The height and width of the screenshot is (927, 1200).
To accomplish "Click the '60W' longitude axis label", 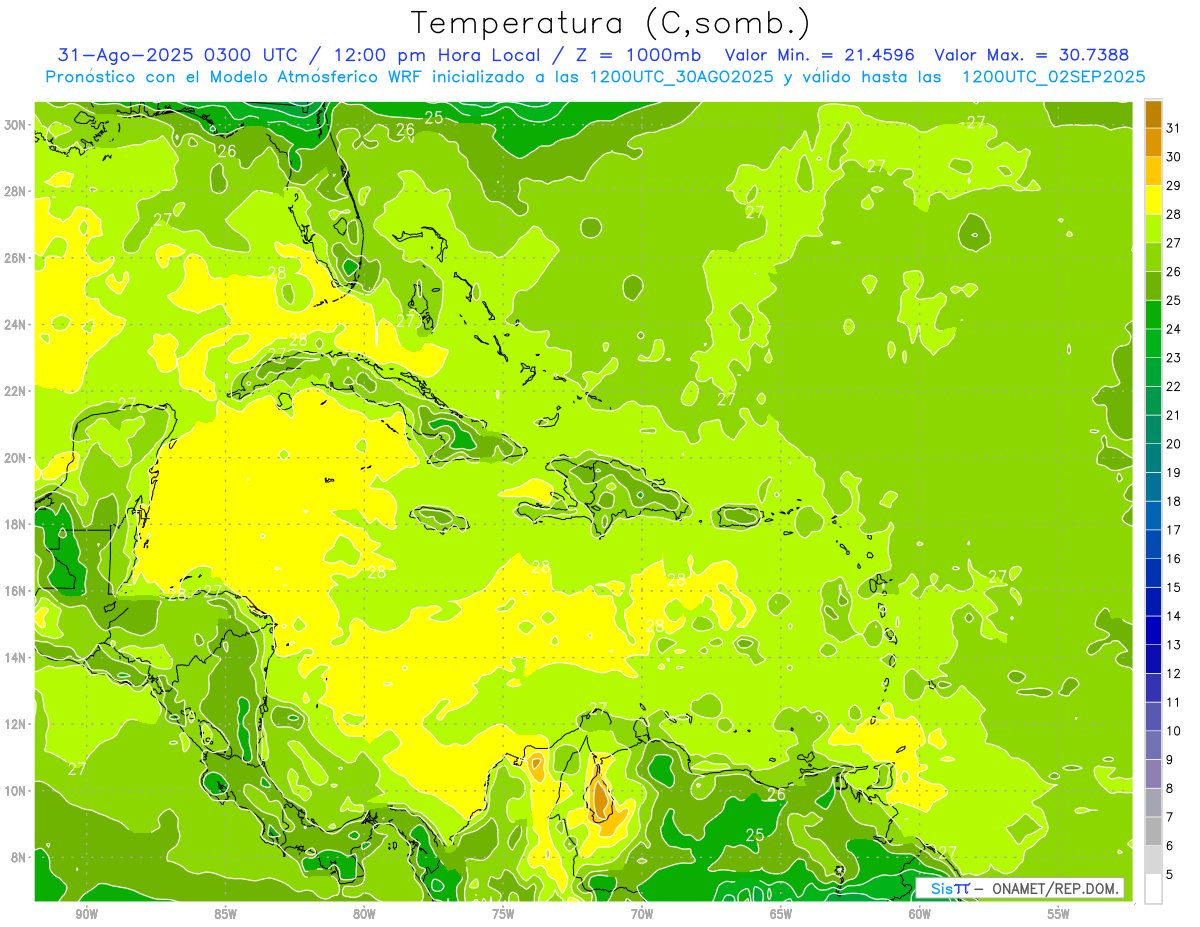I will [920, 914].
